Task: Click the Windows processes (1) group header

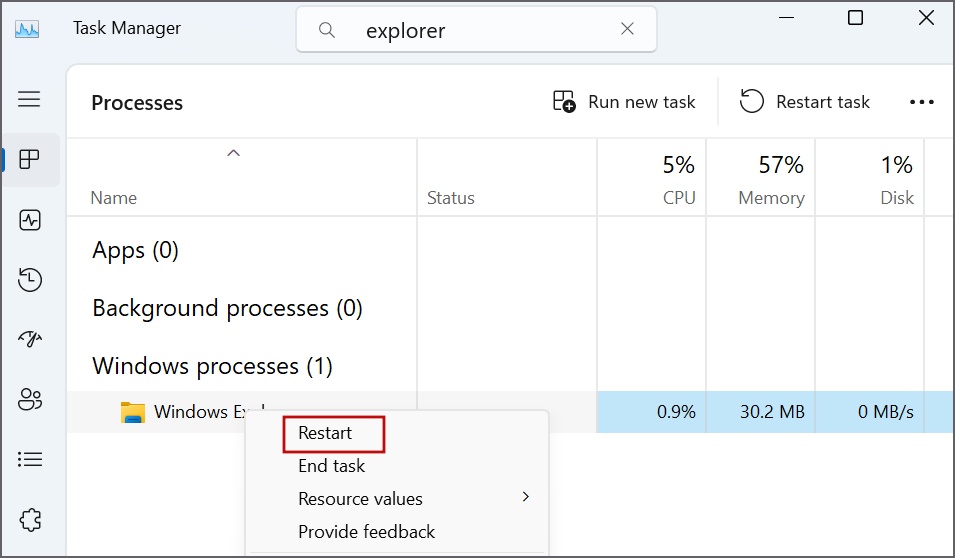Action: [x=212, y=366]
